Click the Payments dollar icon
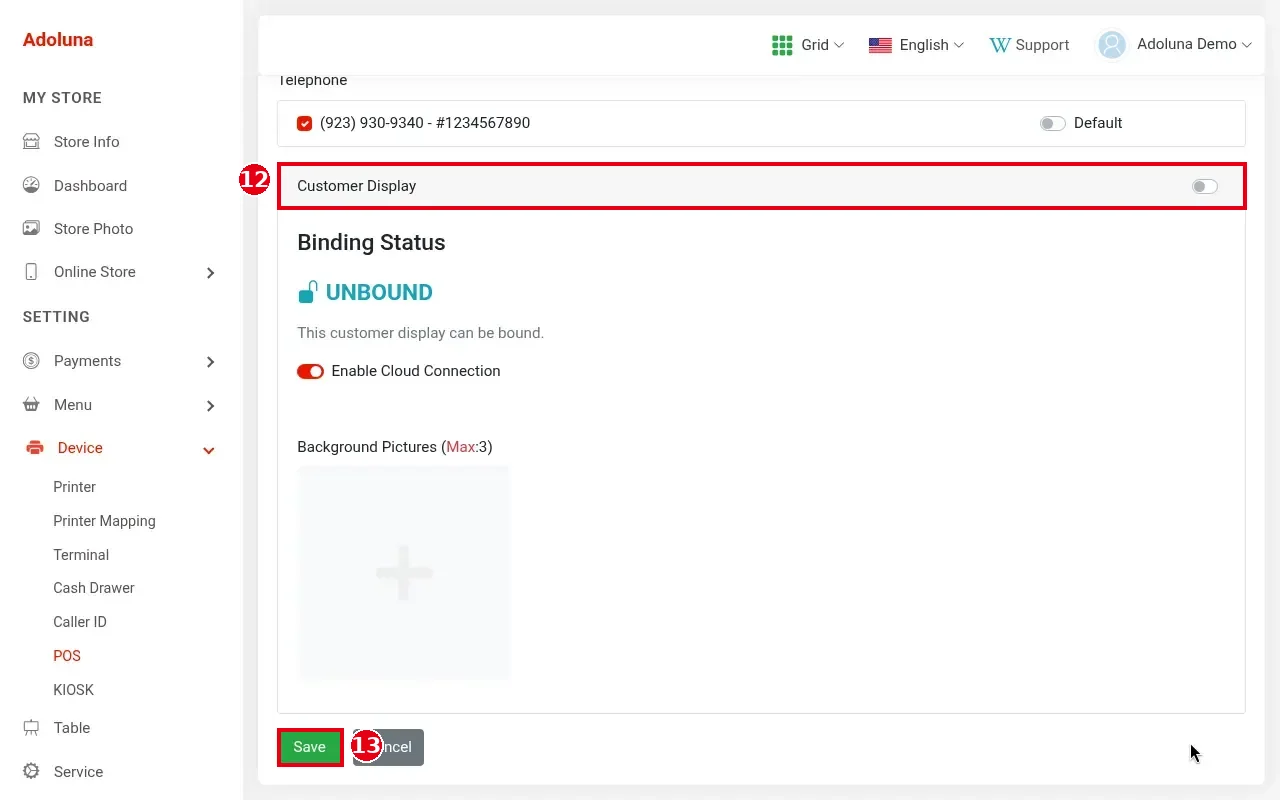The height and width of the screenshot is (800, 1280). [x=31, y=361]
